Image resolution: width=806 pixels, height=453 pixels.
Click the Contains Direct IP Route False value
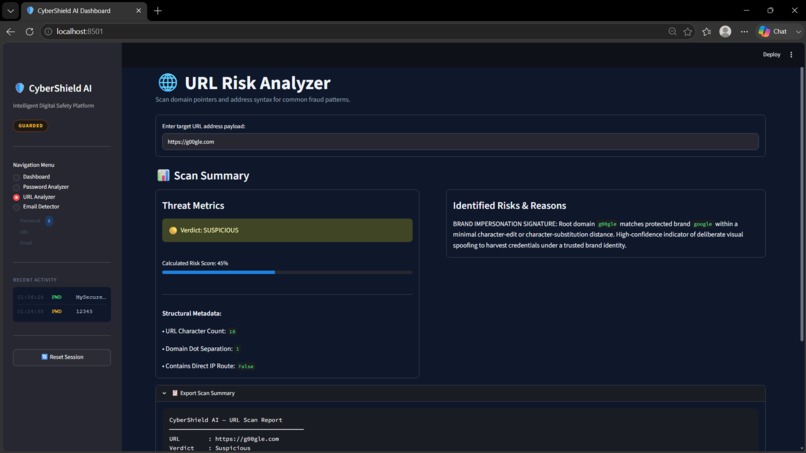click(246, 367)
